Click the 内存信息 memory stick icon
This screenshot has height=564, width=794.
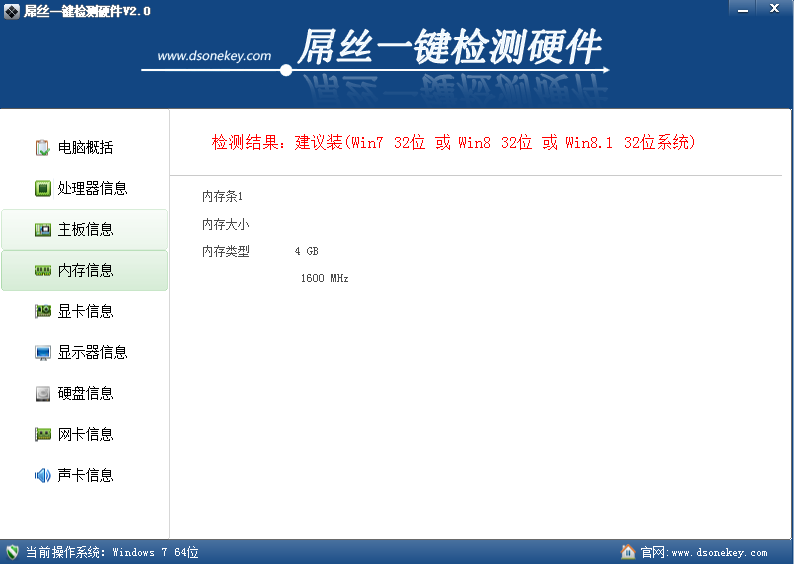click(43, 271)
